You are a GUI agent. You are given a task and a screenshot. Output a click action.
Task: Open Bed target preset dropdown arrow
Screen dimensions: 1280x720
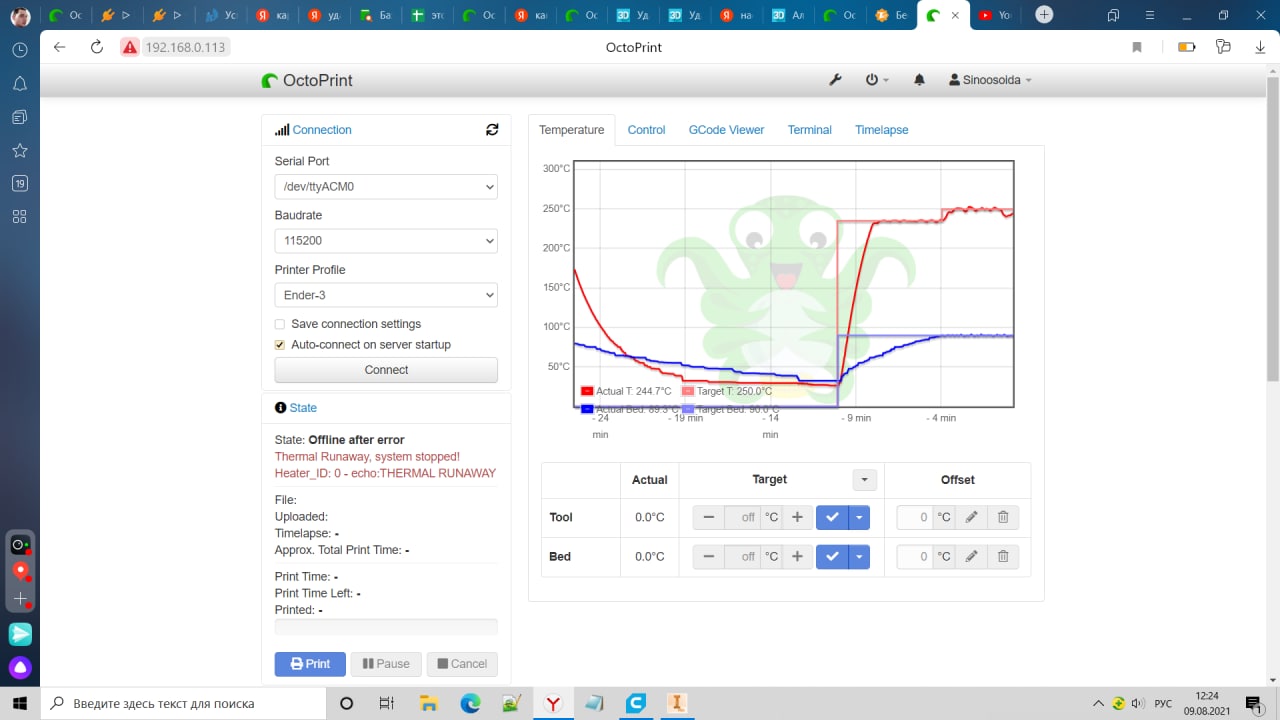859,556
